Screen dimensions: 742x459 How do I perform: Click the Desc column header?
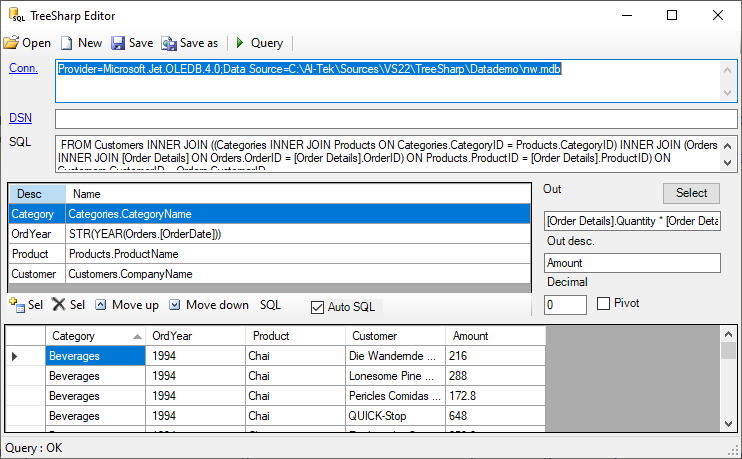[x=37, y=194]
